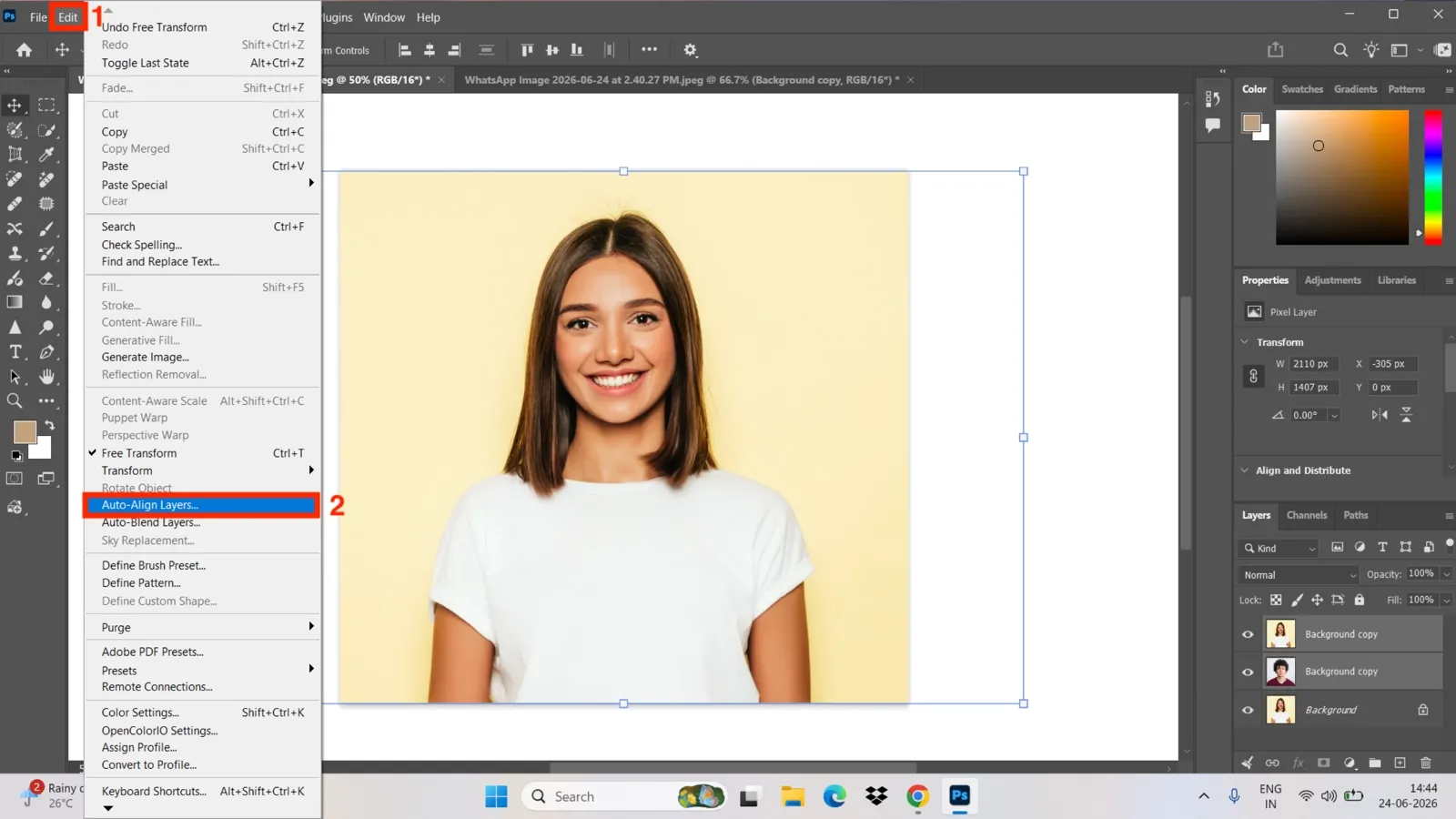The width and height of the screenshot is (1456, 819).
Task: Activate the Hand tool
Action: pos(46,376)
